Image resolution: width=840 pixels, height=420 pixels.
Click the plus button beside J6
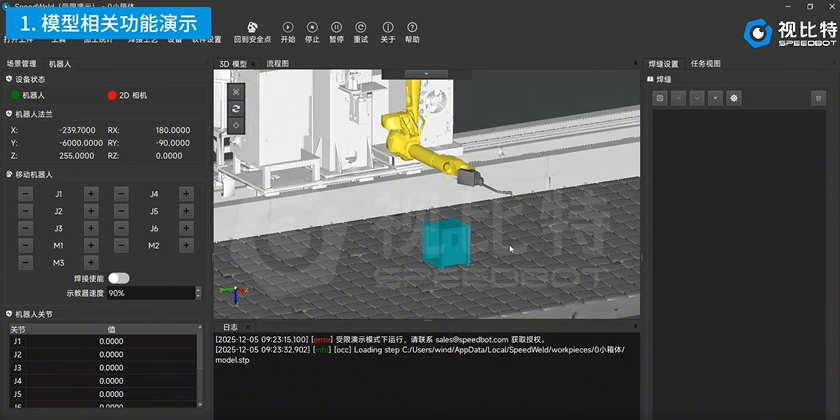[186, 228]
